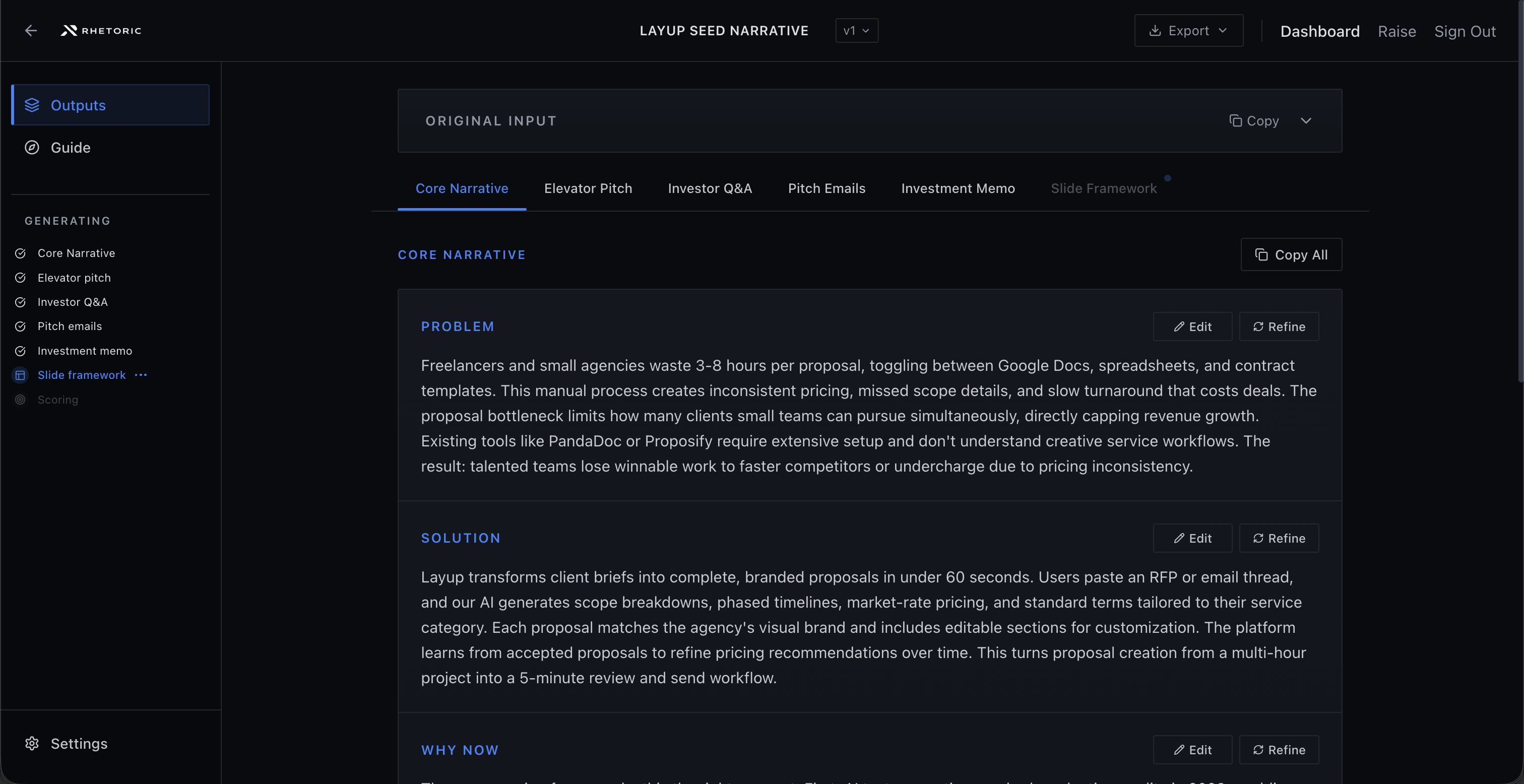This screenshot has height=784, width=1524.
Task: Click the back arrow icon
Action: pos(31,31)
